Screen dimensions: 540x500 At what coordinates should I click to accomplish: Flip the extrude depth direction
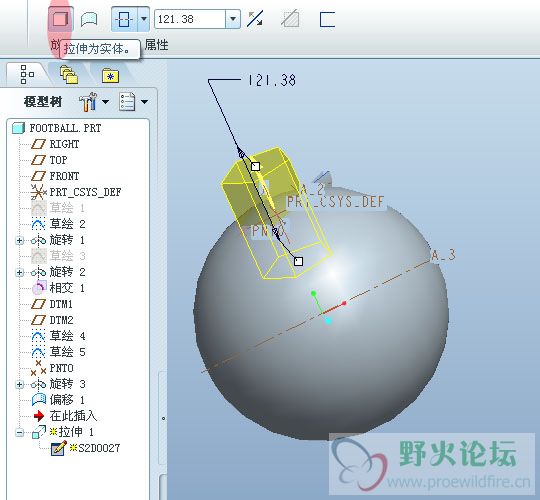255,19
